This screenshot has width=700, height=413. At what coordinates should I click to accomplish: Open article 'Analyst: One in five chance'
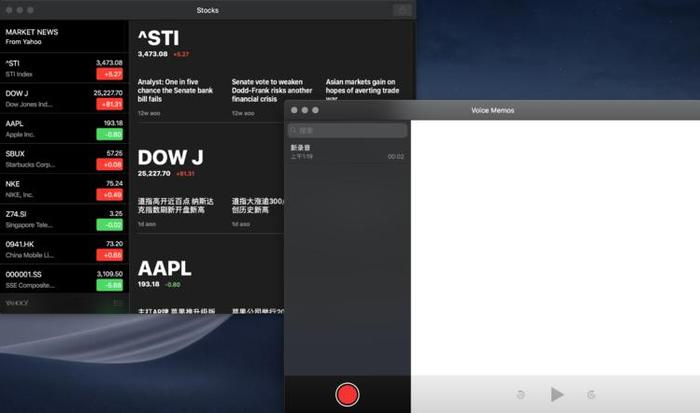[x=175, y=91]
